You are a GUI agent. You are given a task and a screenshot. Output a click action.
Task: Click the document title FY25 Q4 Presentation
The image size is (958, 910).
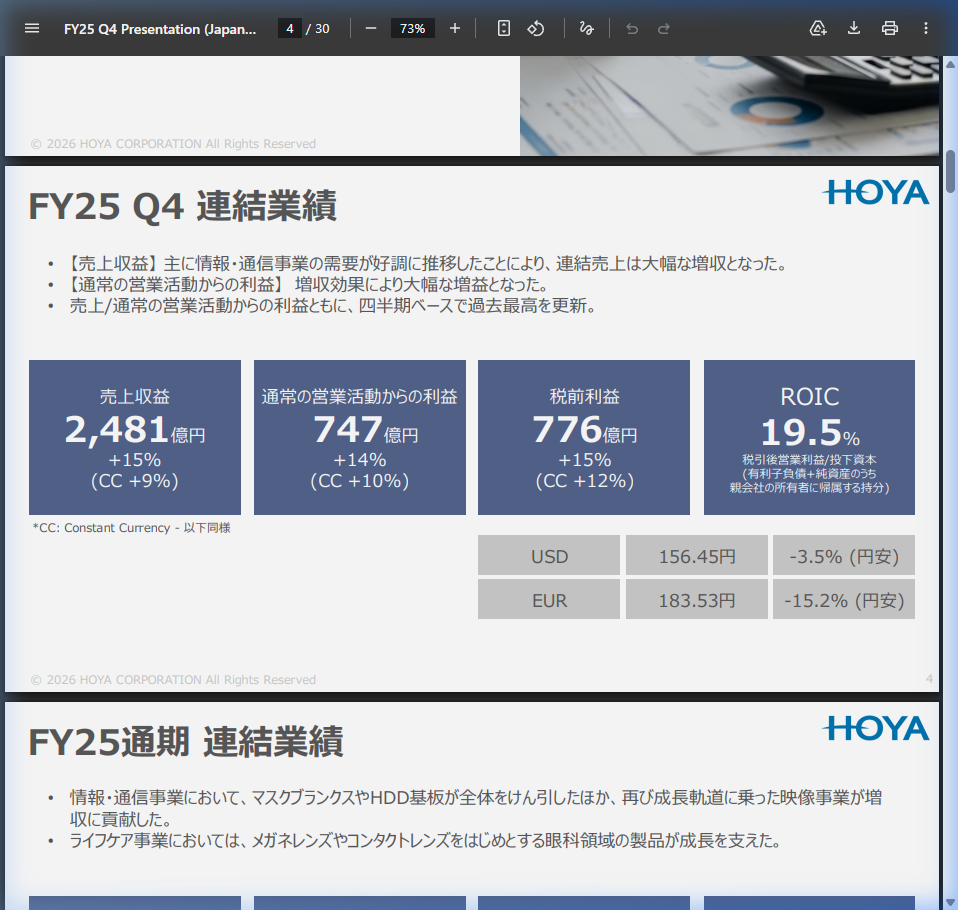tap(160, 29)
